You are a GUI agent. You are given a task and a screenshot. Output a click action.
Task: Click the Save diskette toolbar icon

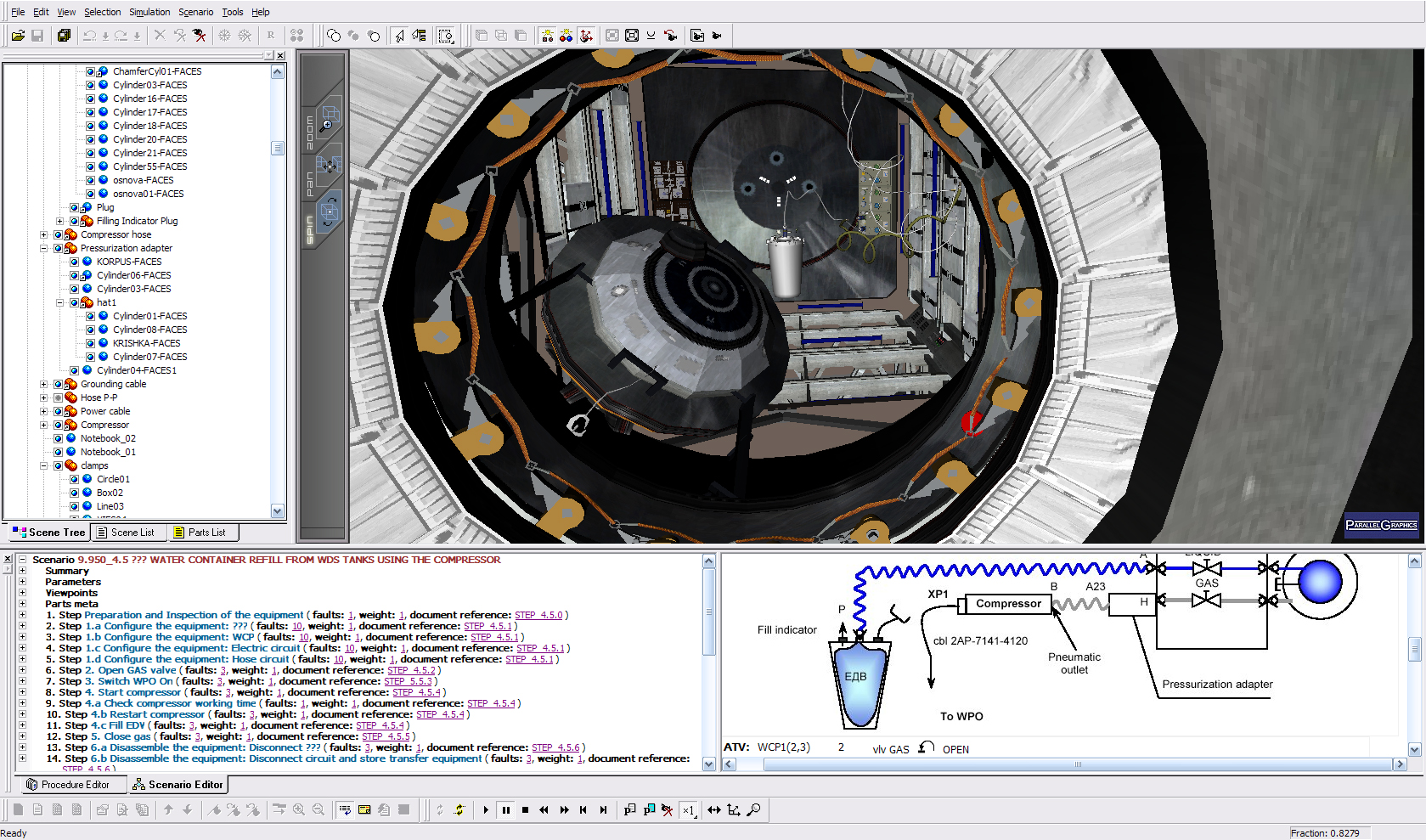[x=37, y=36]
